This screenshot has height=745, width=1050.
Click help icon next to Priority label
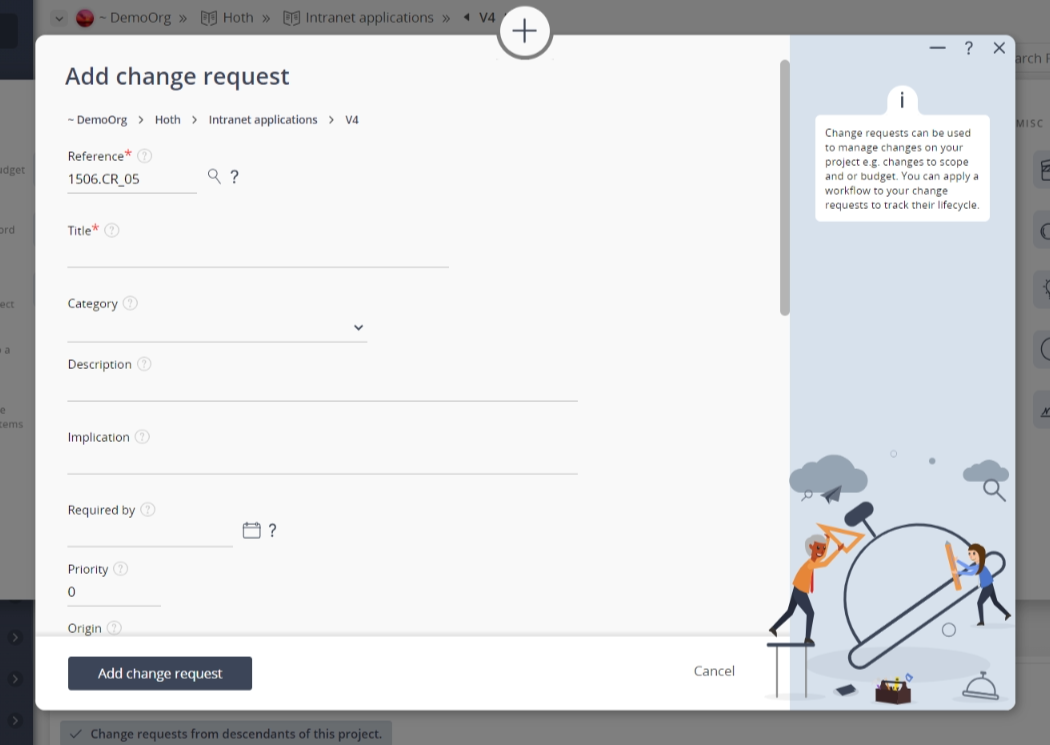(x=121, y=569)
